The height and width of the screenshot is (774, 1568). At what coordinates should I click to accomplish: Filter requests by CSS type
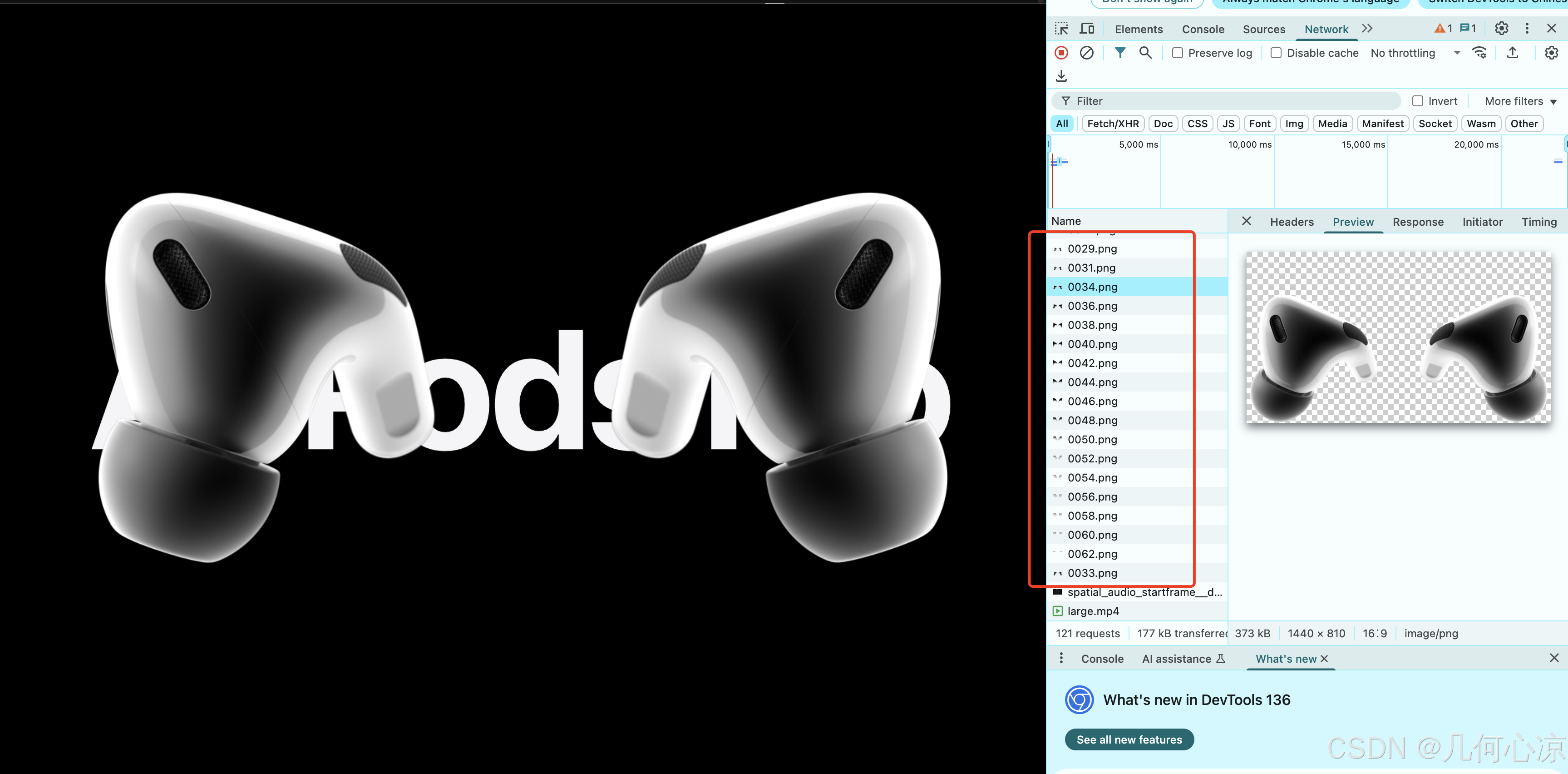(x=1197, y=124)
